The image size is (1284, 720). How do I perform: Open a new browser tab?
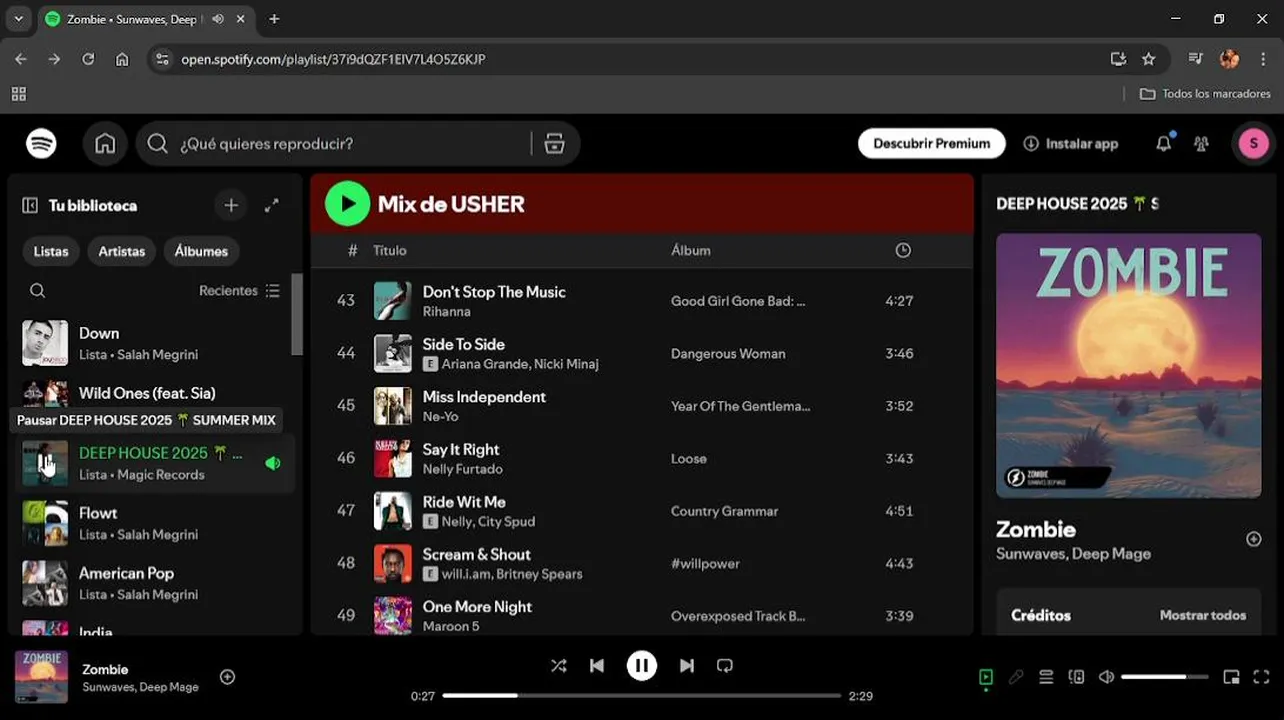click(274, 19)
